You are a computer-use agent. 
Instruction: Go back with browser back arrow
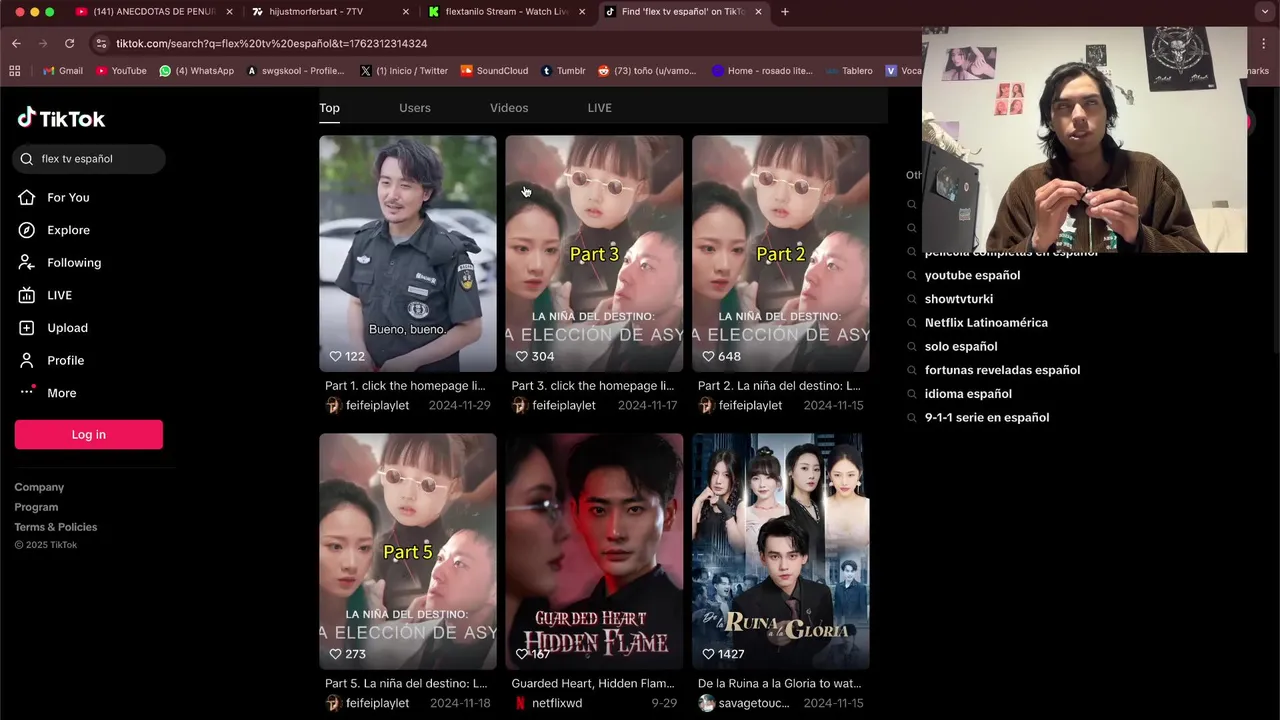(16, 44)
